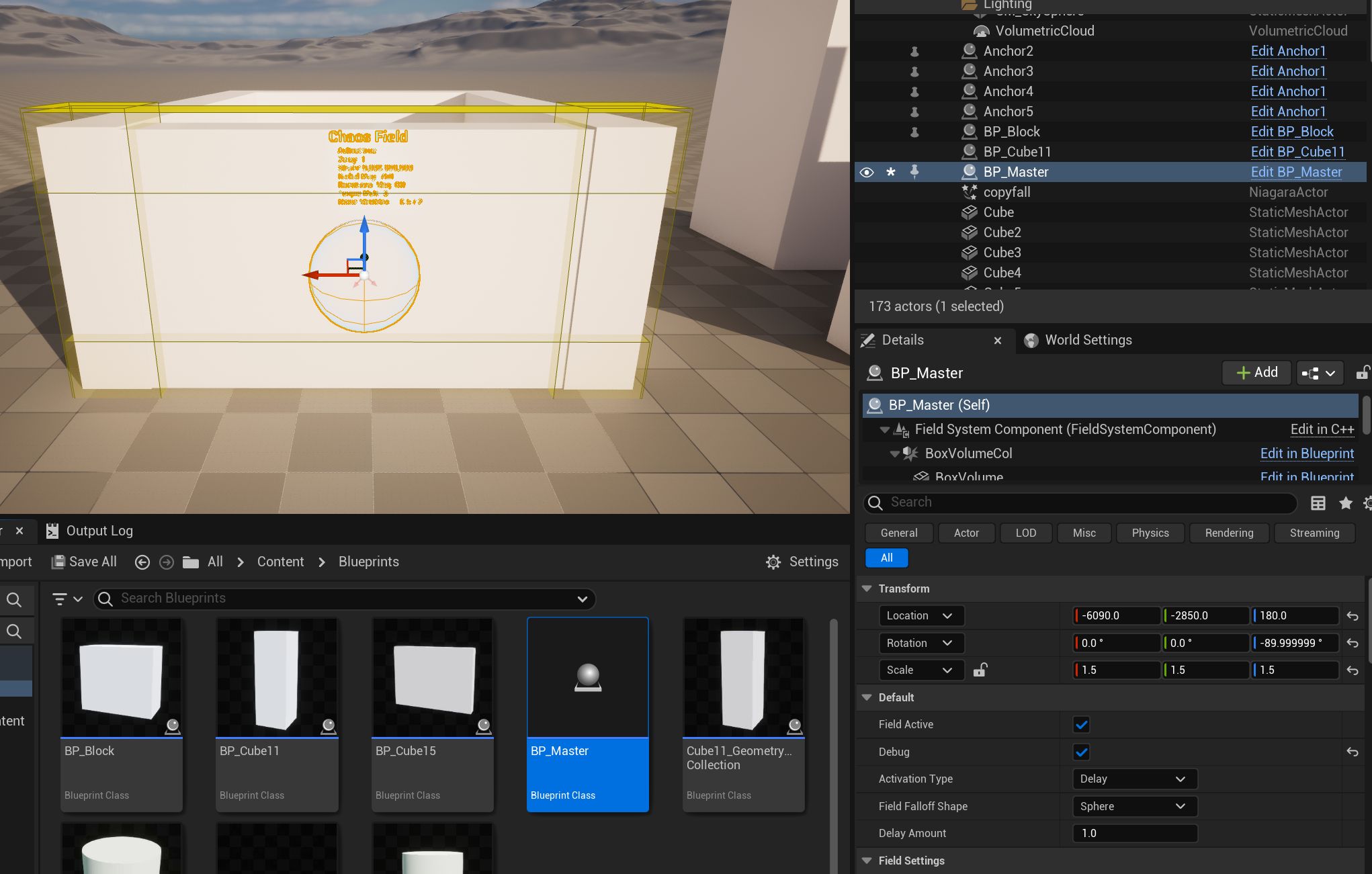1372x874 pixels.
Task: Click the Save All button
Action: [x=84, y=562]
